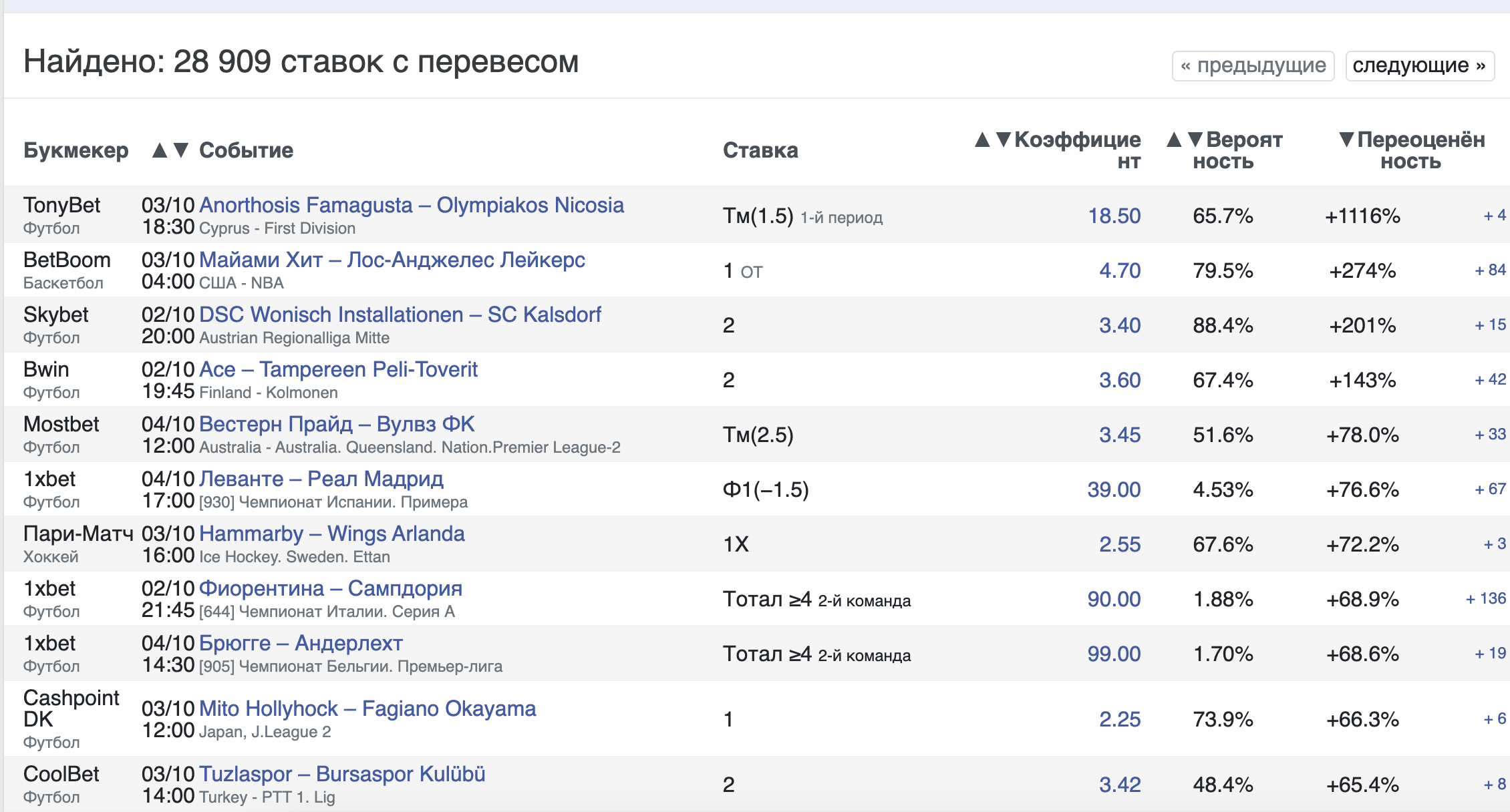Expand +3 more bets in Пари-Матч row
Viewport: 1510px width, 812px height.
pos(1495,544)
